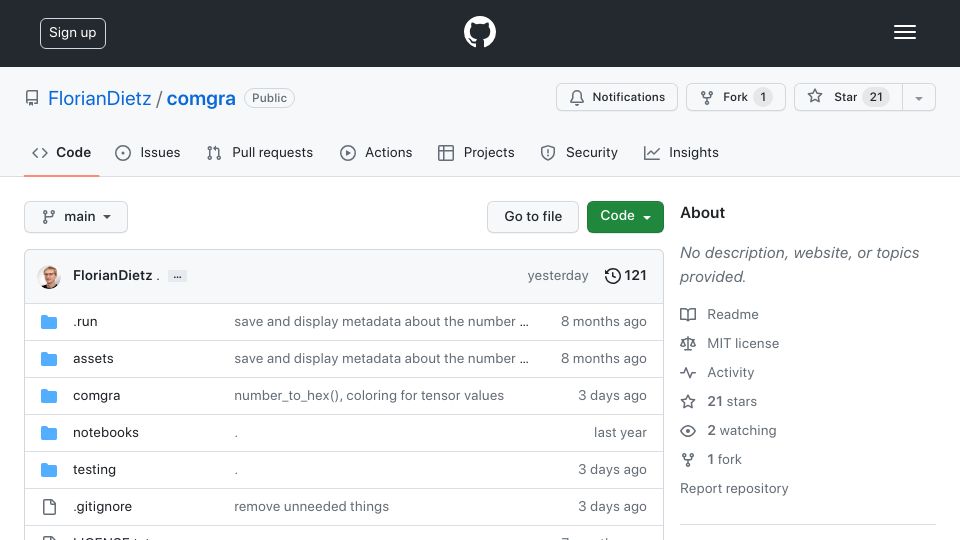Click the Fork button label

coord(735,97)
